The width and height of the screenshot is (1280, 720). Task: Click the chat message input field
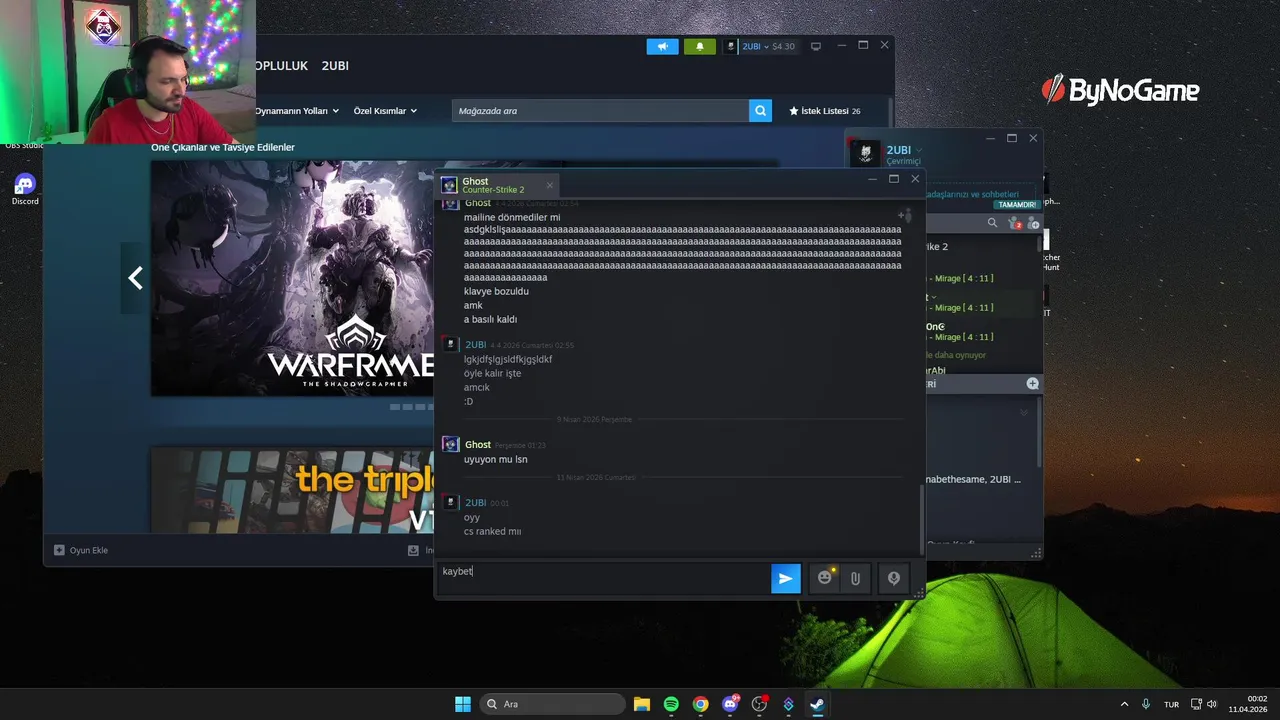604,577
